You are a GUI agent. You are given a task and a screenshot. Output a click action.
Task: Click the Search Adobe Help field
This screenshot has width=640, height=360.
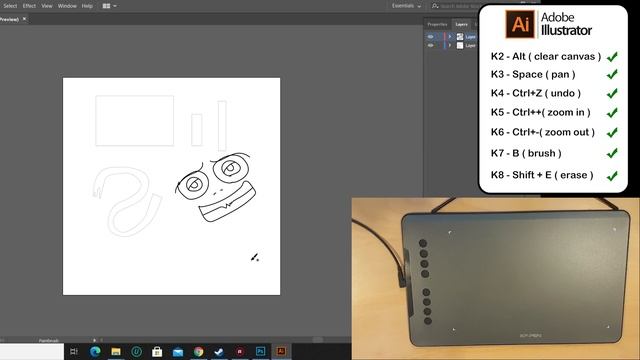tap(455, 6)
